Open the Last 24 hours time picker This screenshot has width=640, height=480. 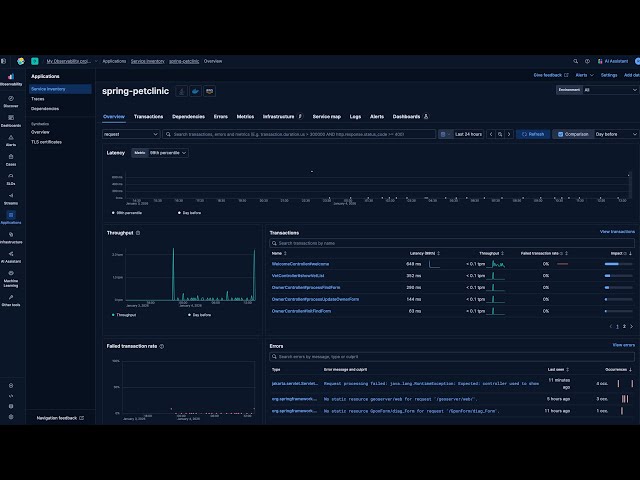pyautogui.click(x=469, y=134)
